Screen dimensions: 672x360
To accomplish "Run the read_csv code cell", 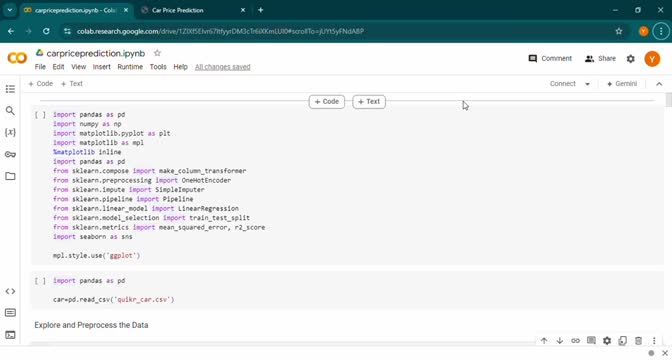I will coord(40,281).
